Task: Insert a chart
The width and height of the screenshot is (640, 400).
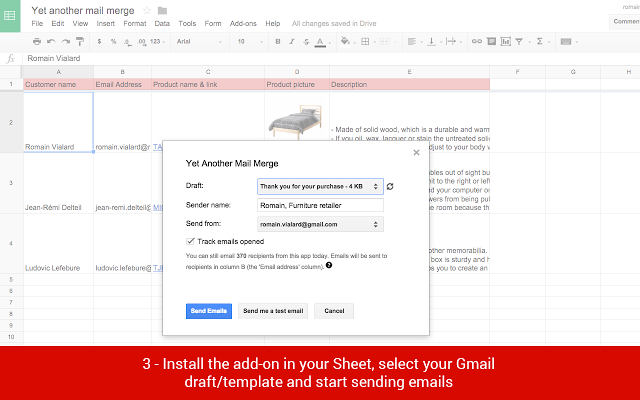Action: [x=506, y=41]
